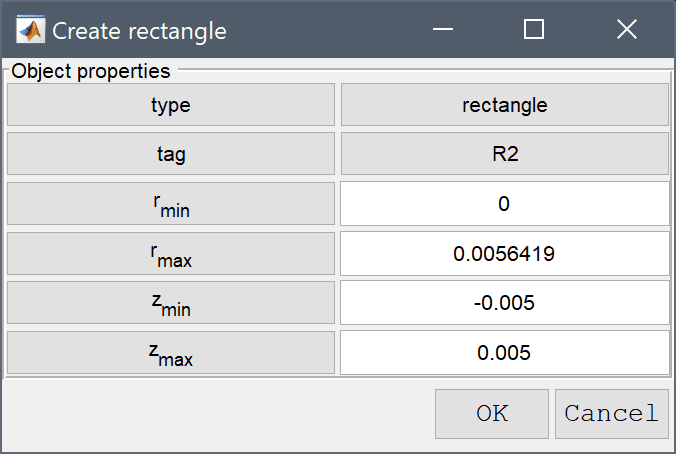Click the type property label cell

pyautogui.click(x=171, y=105)
